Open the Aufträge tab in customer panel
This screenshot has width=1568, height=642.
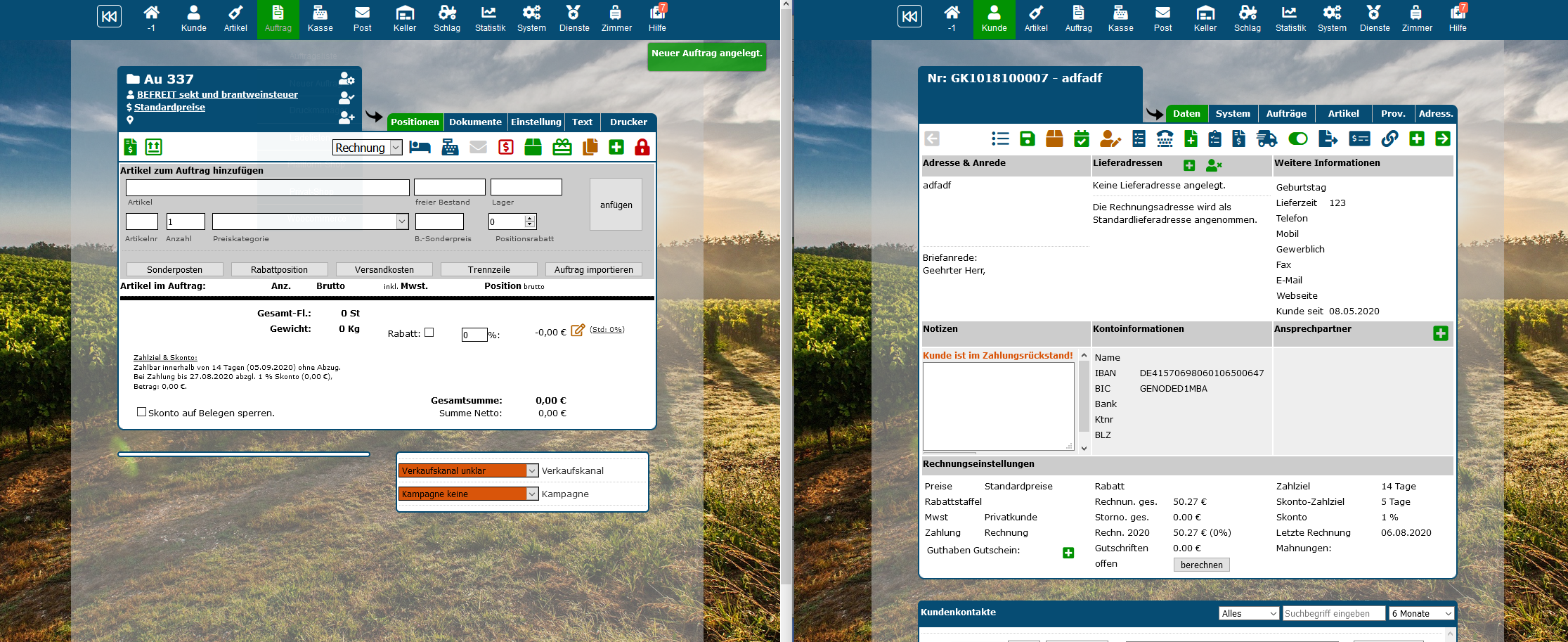(1285, 113)
